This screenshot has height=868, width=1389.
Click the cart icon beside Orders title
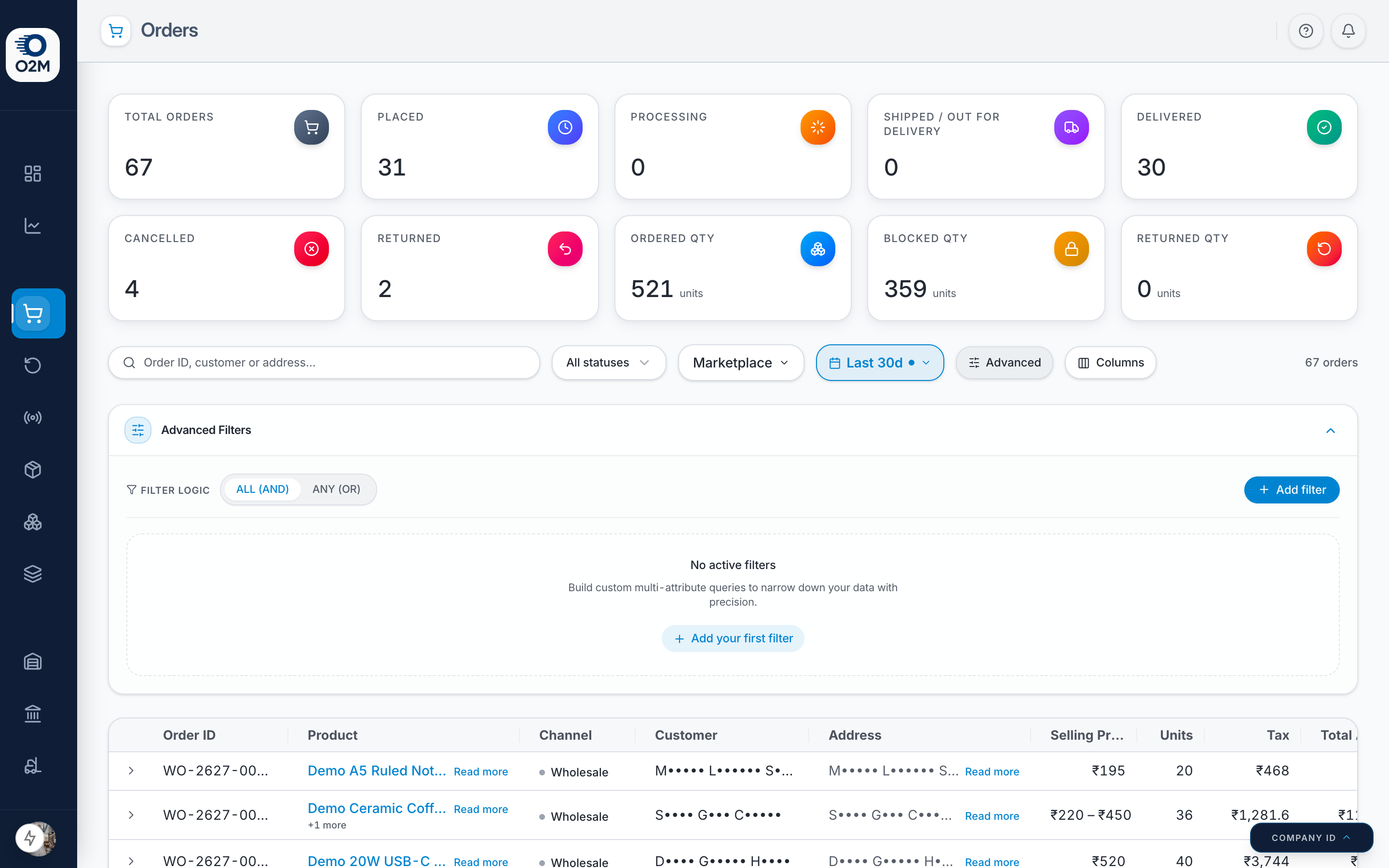(116, 30)
